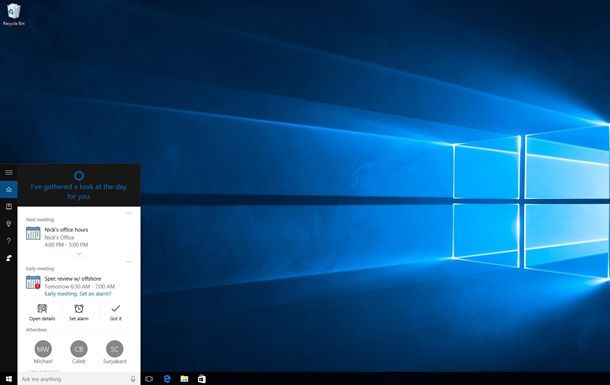The width and height of the screenshot is (610, 385).
Task: Select the SC avatar for attendee Suryakant
Action: click(115, 349)
